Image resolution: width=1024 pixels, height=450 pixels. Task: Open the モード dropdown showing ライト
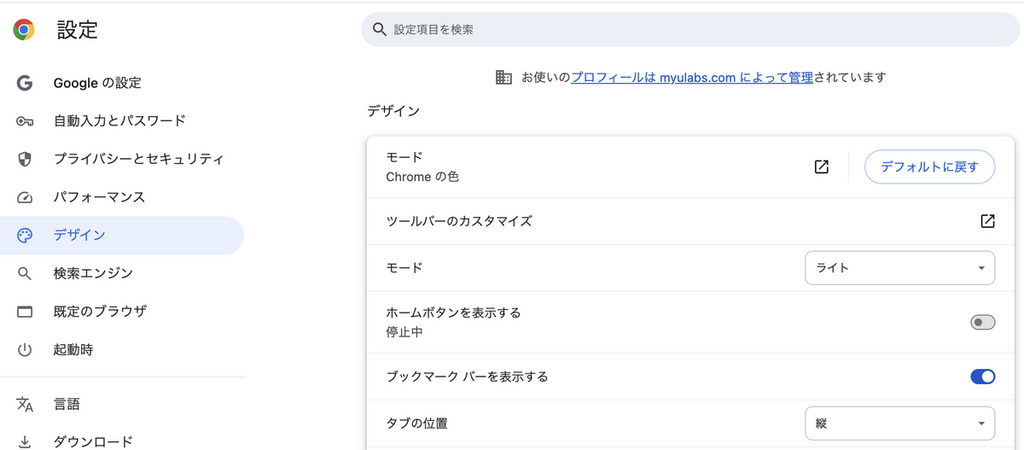[900, 268]
